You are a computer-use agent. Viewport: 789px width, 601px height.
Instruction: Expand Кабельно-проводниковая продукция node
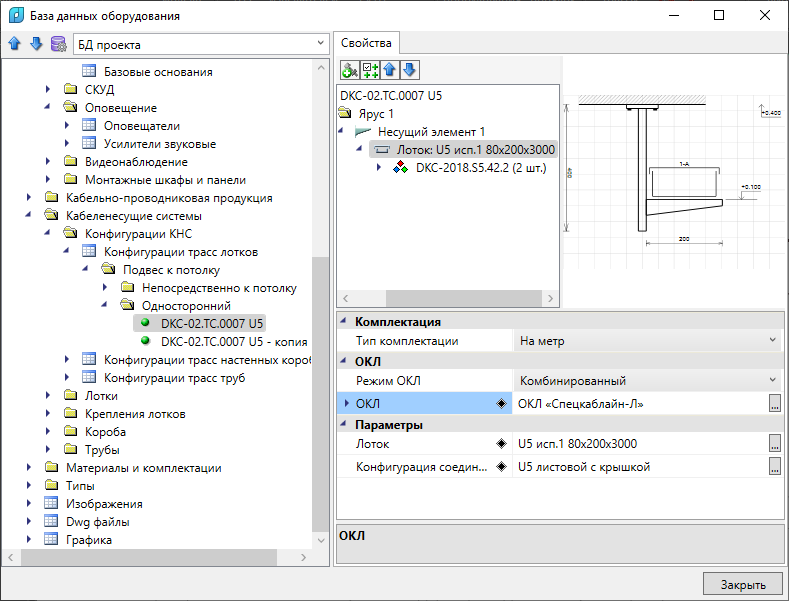(29, 197)
